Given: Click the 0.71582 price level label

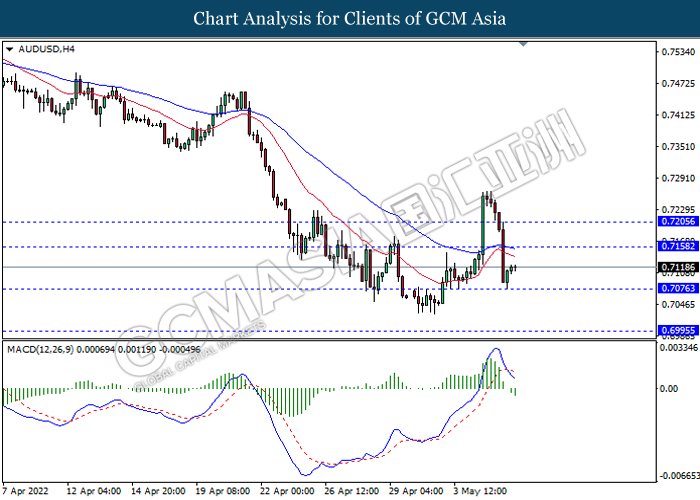Looking at the screenshot, I should (x=678, y=246).
